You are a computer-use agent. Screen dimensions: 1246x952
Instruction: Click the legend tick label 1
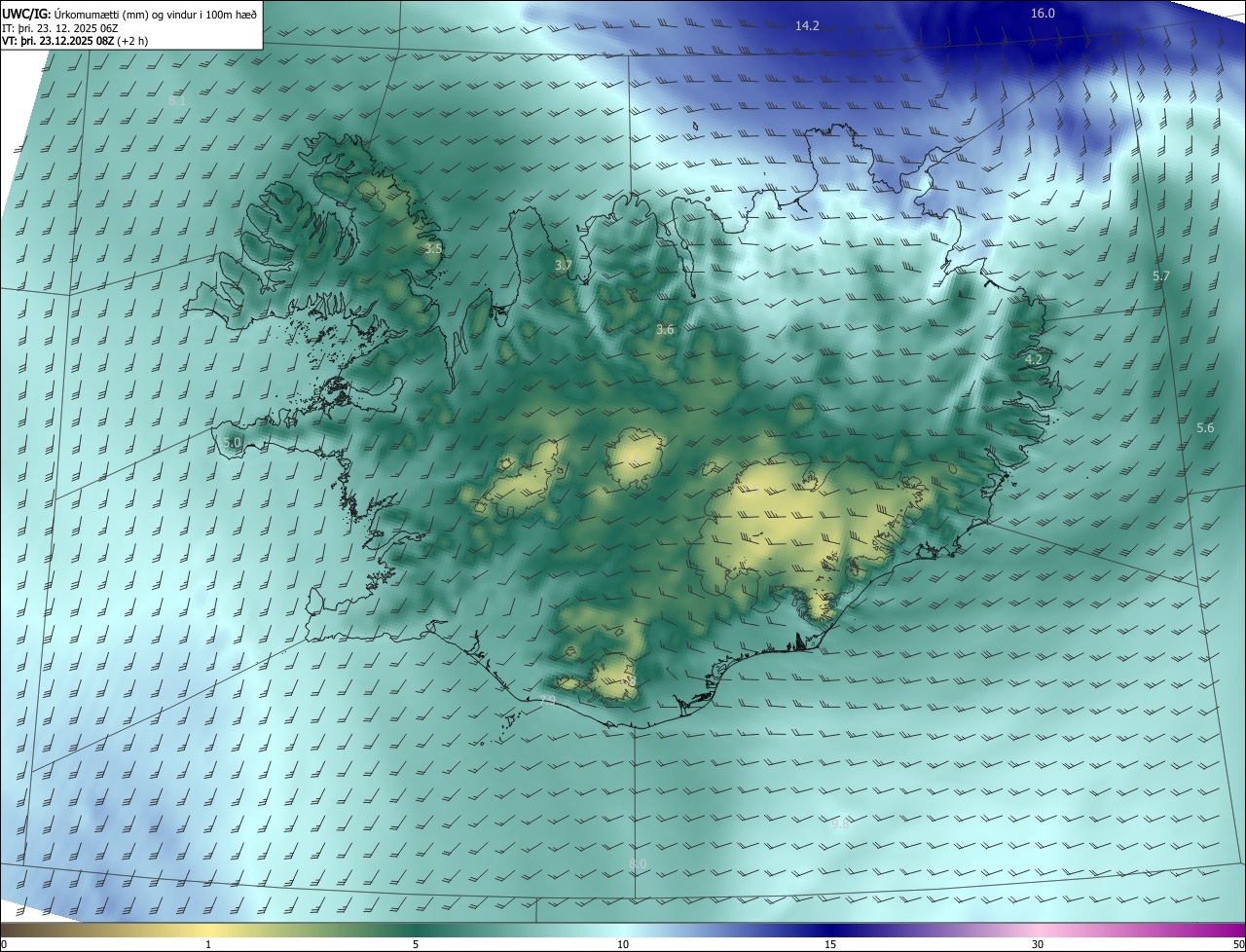click(208, 945)
